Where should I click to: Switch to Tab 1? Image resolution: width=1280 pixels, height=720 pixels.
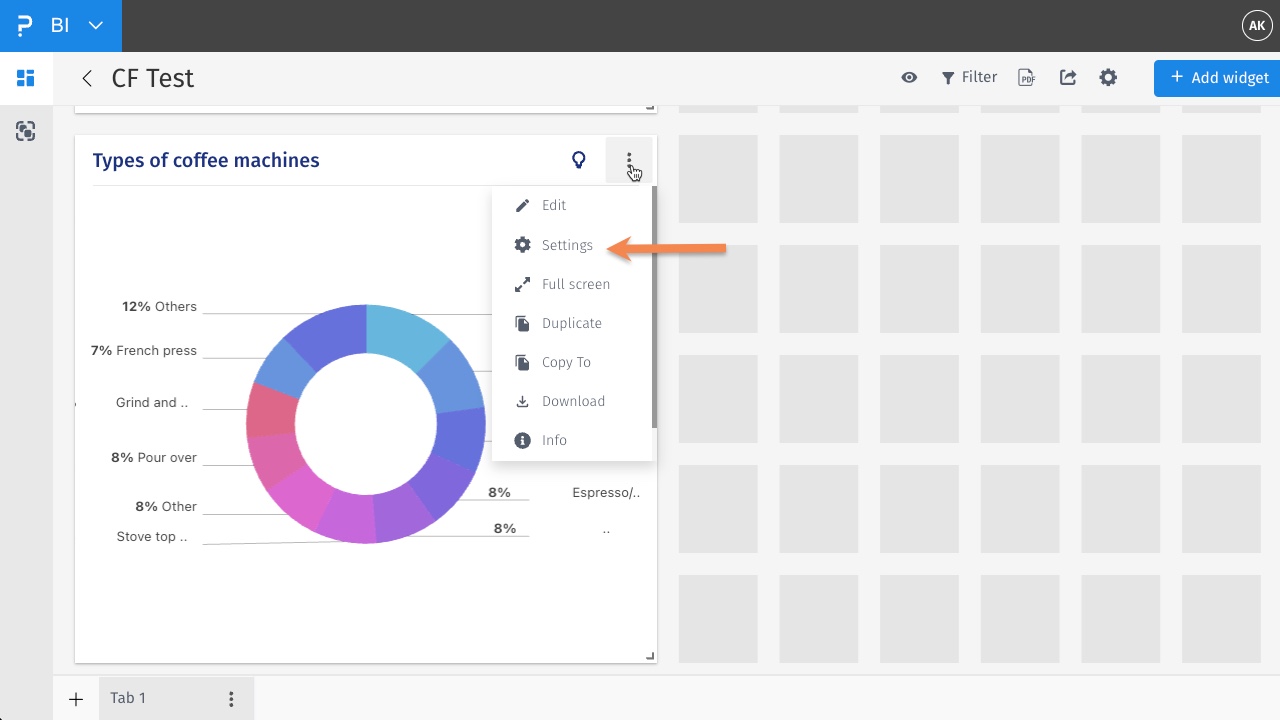[x=128, y=698]
